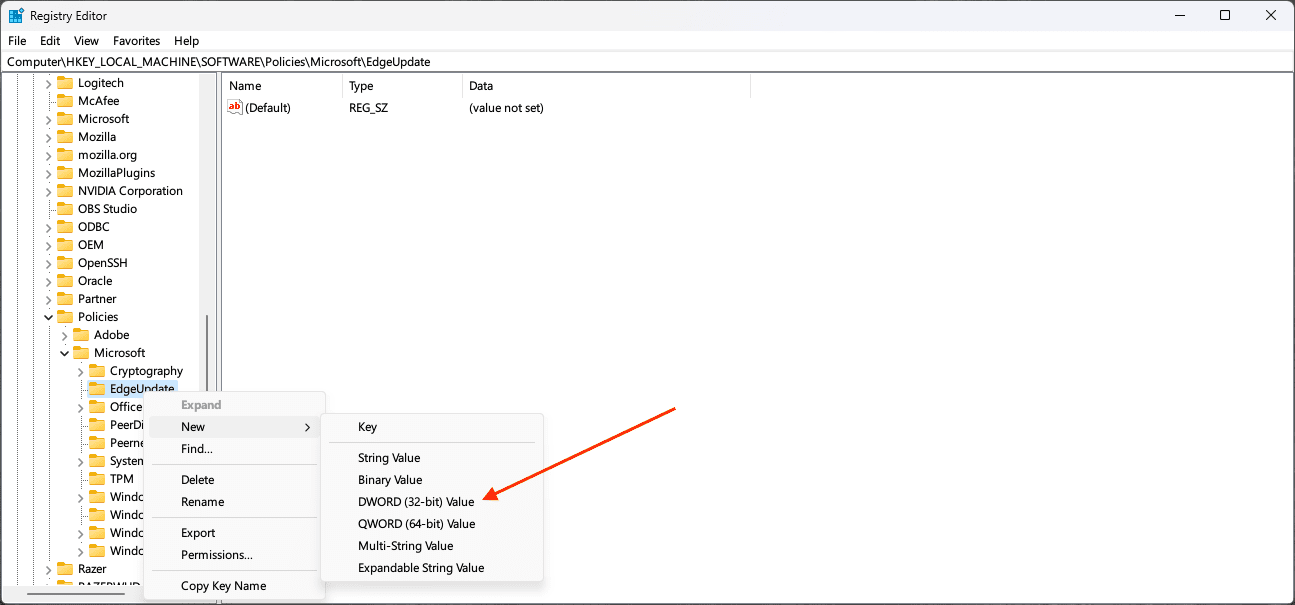The height and width of the screenshot is (605, 1295).
Task: Select Find... in the context menu
Action: (x=235, y=449)
